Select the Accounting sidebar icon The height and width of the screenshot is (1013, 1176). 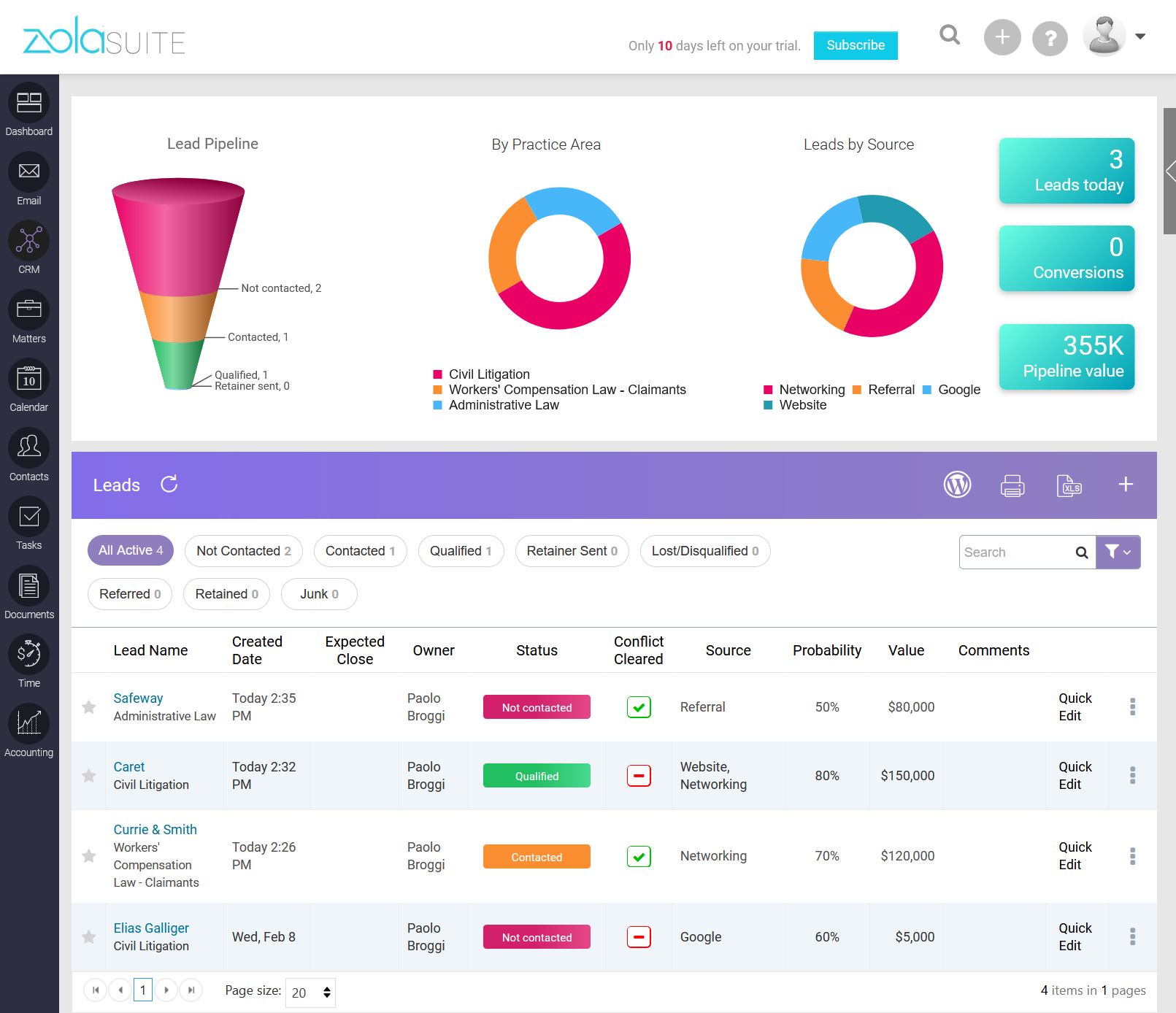click(28, 729)
